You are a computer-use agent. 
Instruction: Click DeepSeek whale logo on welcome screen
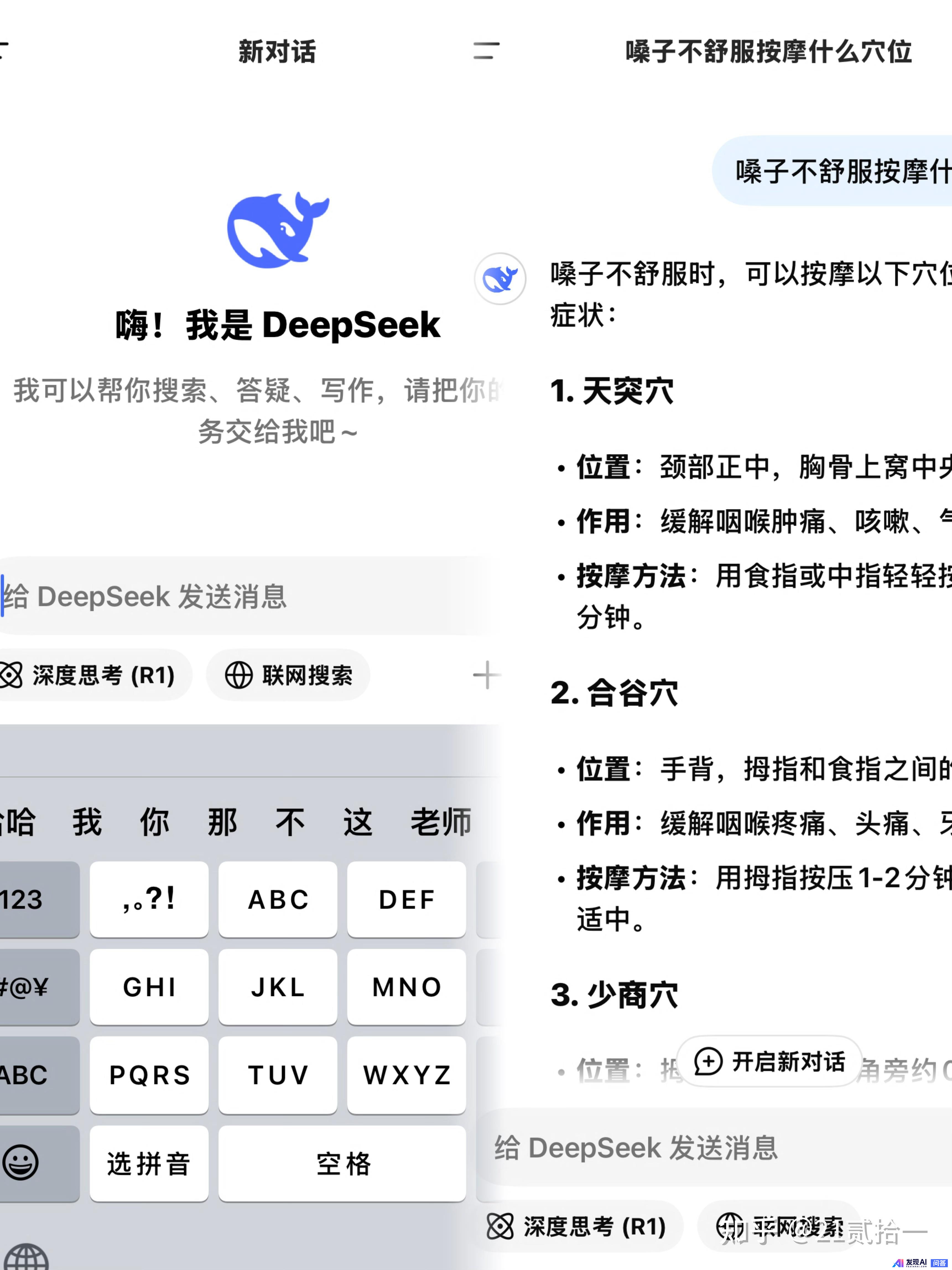[x=278, y=230]
